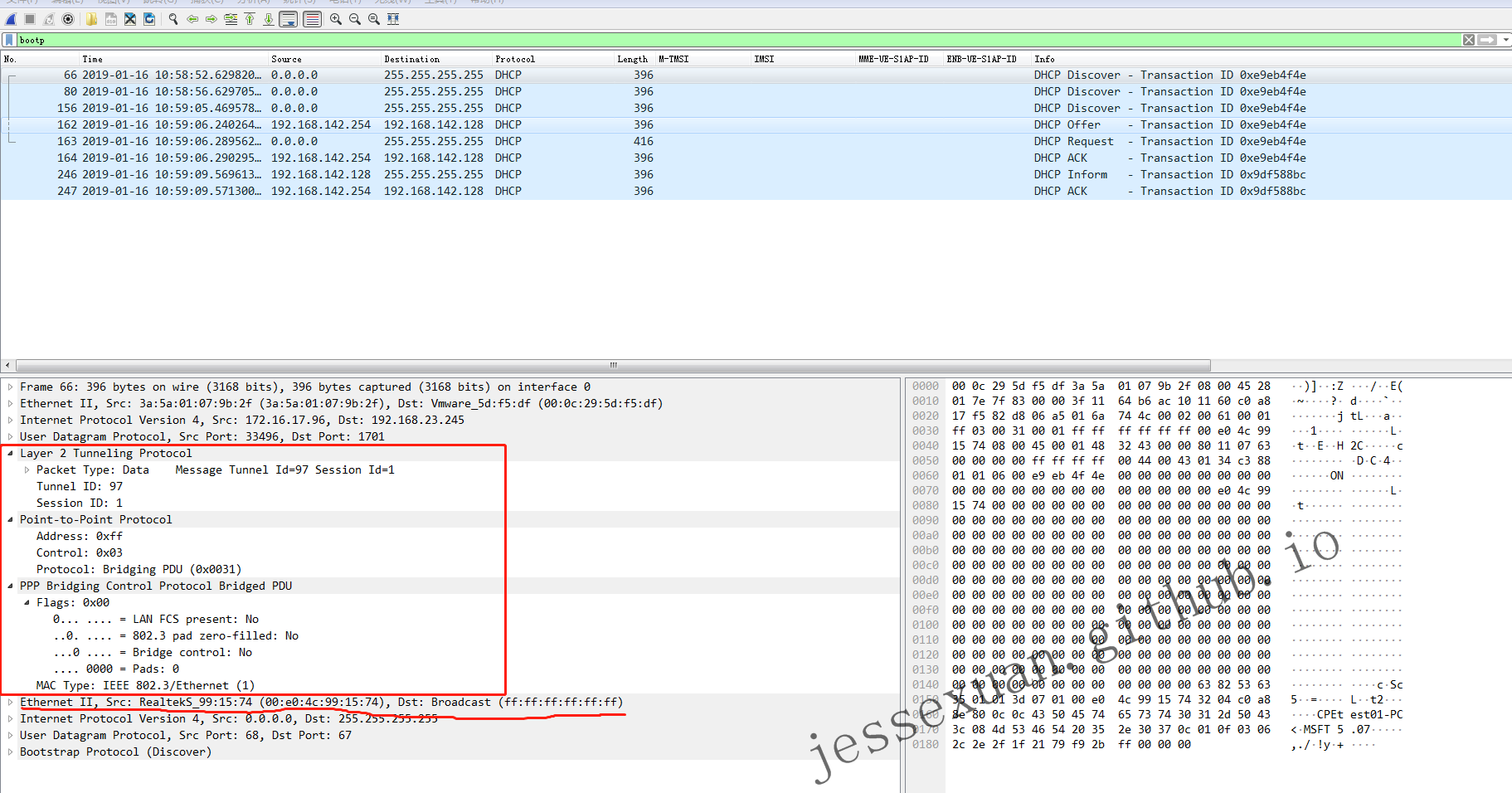Expand IPv4 172.16.17.96 source node
This screenshot has width=1512, height=793.
pyautogui.click(x=10, y=420)
